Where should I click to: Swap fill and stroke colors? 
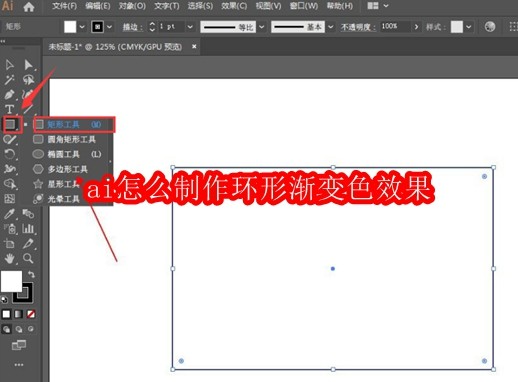click(x=31, y=275)
